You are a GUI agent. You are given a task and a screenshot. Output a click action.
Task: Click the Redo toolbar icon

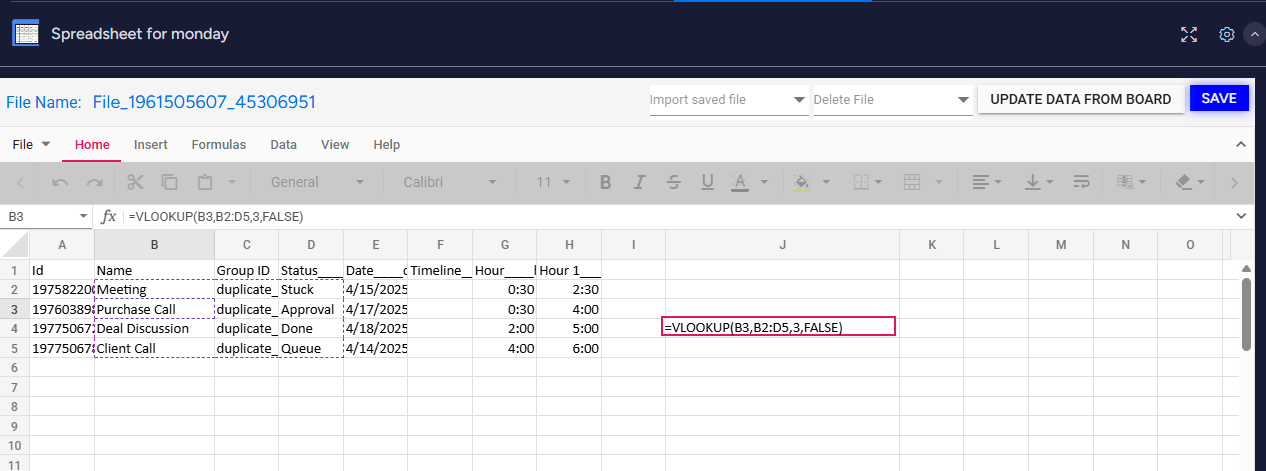point(95,182)
